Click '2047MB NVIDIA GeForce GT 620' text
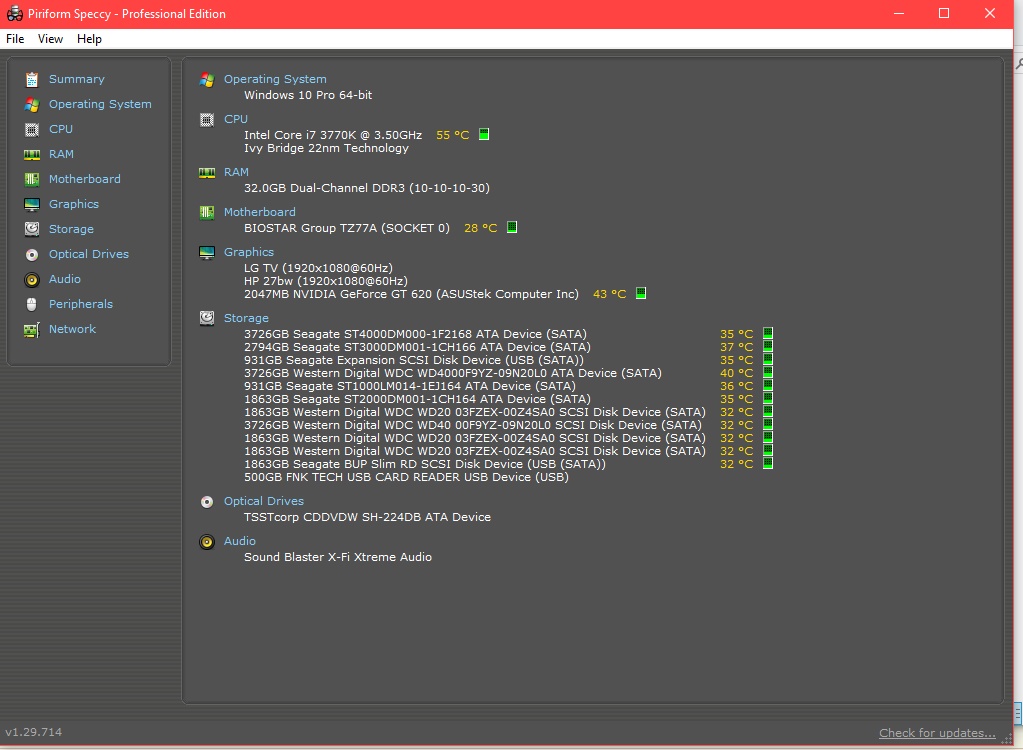The image size is (1023, 750). coord(338,294)
